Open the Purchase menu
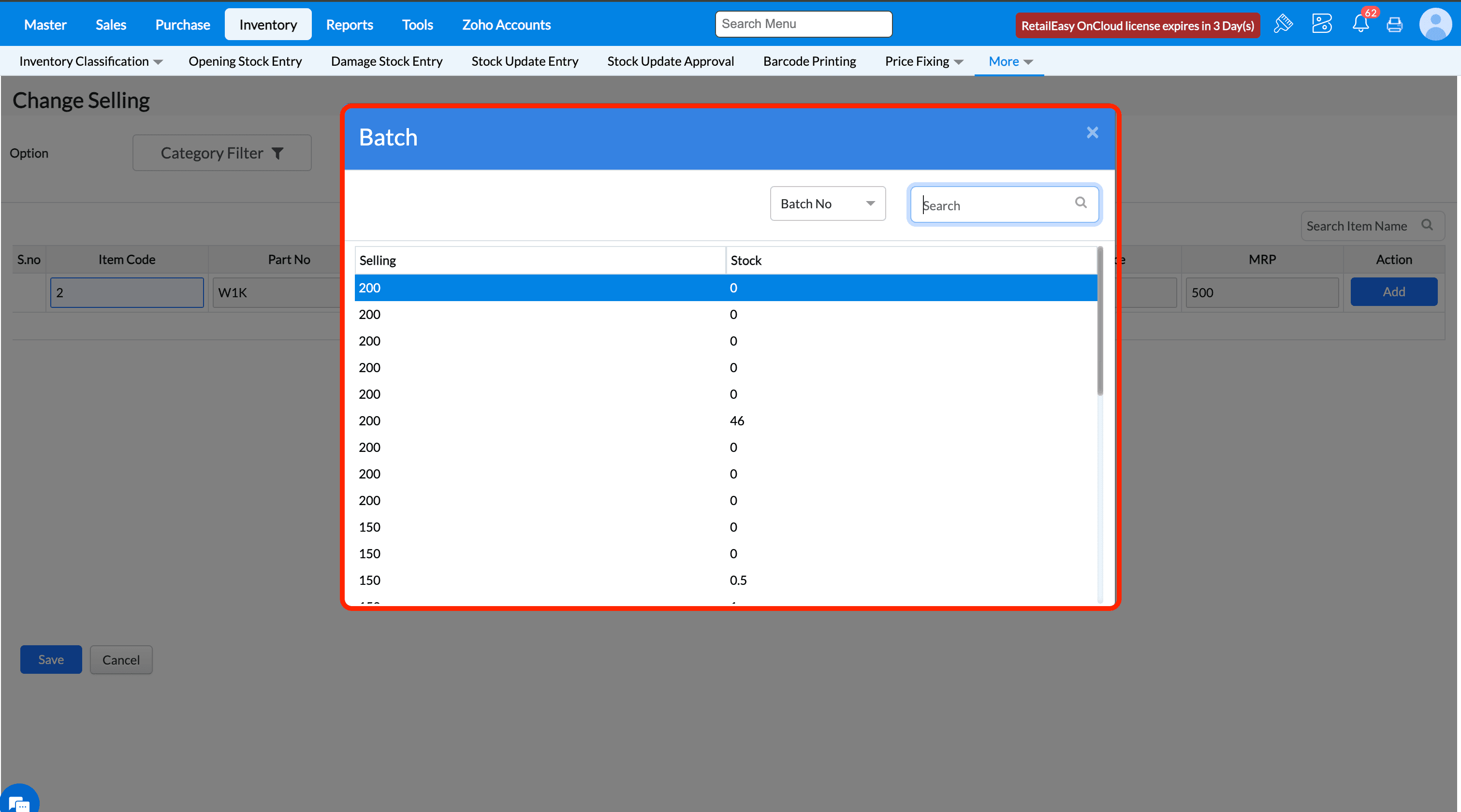 [x=182, y=24]
